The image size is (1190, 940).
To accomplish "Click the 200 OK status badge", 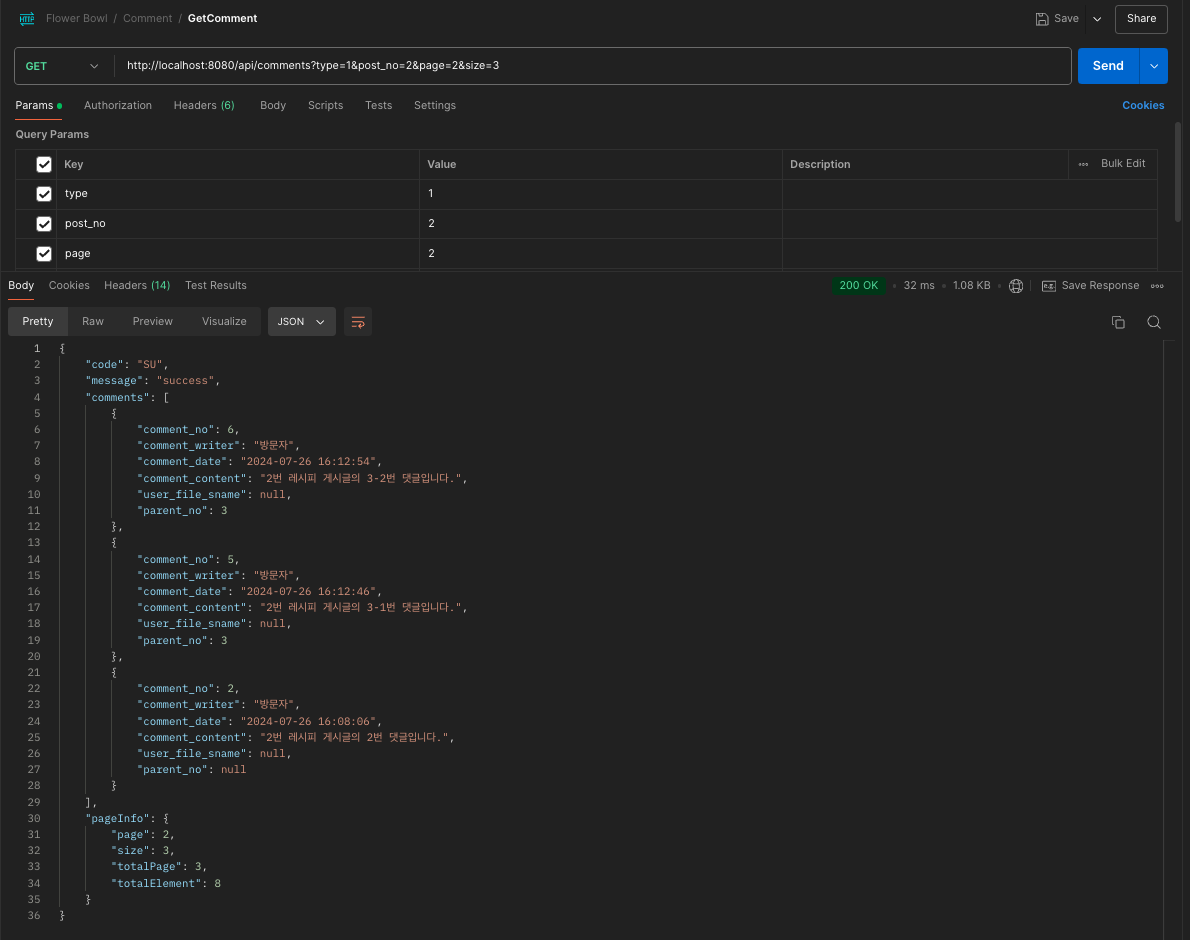I will pyautogui.click(x=858, y=286).
